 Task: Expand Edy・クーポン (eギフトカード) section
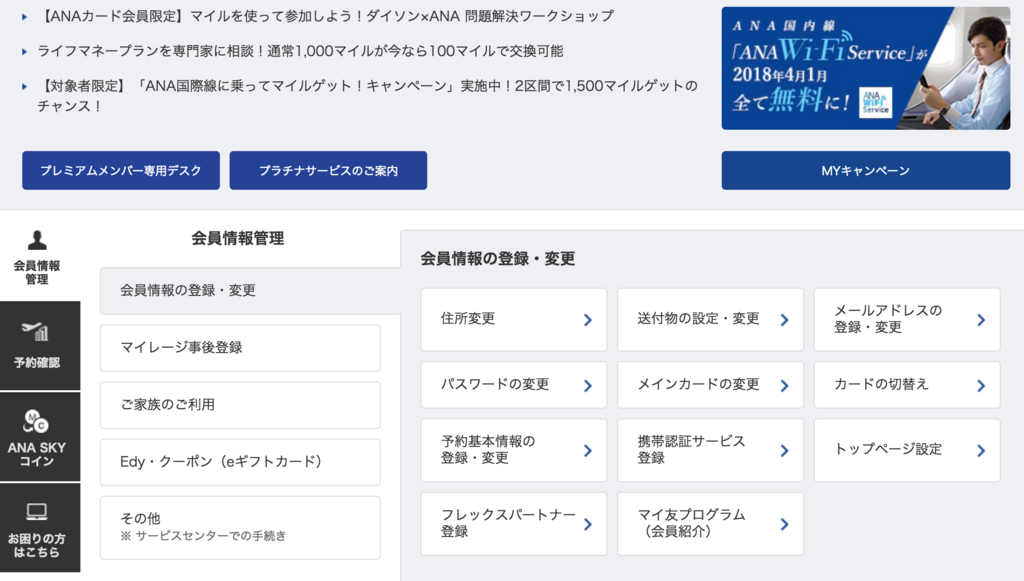240,462
